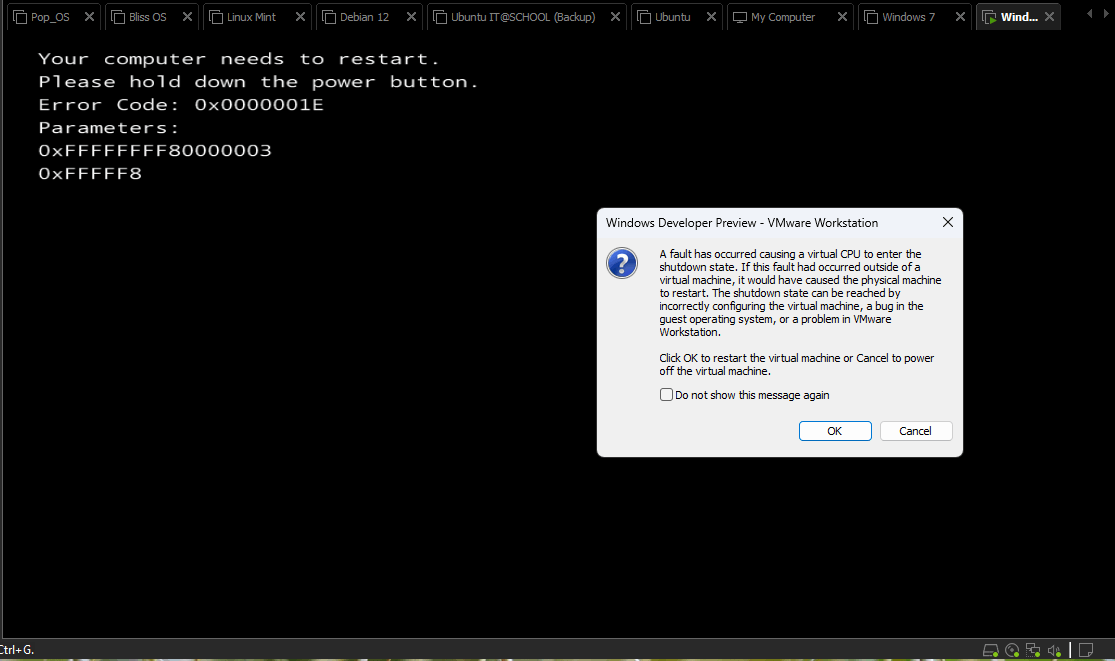Click the left tab-scroll chevron
The height and width of the screenshot is (661, 1115).
pos(1088,14)
